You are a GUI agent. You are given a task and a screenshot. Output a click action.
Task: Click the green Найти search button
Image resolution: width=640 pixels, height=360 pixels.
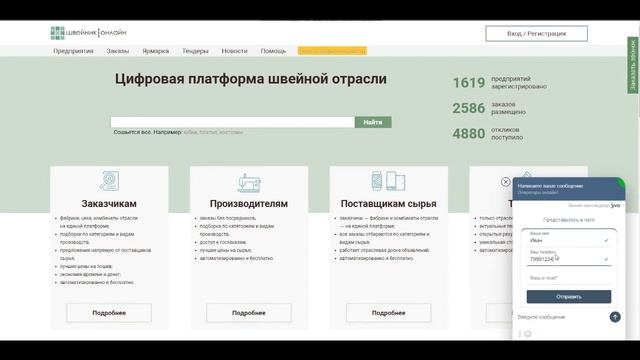373,122
